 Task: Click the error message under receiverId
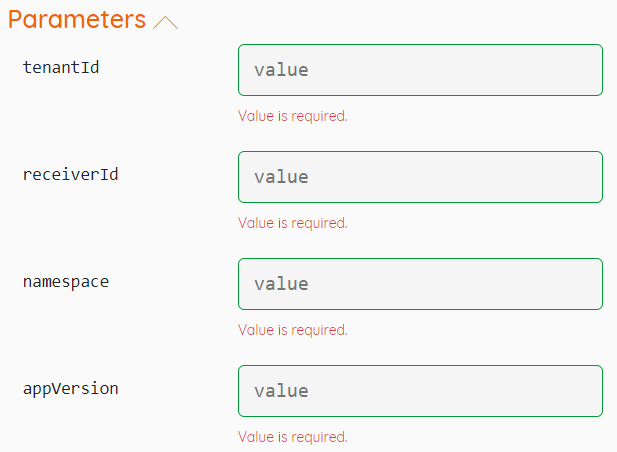(292, 223)
